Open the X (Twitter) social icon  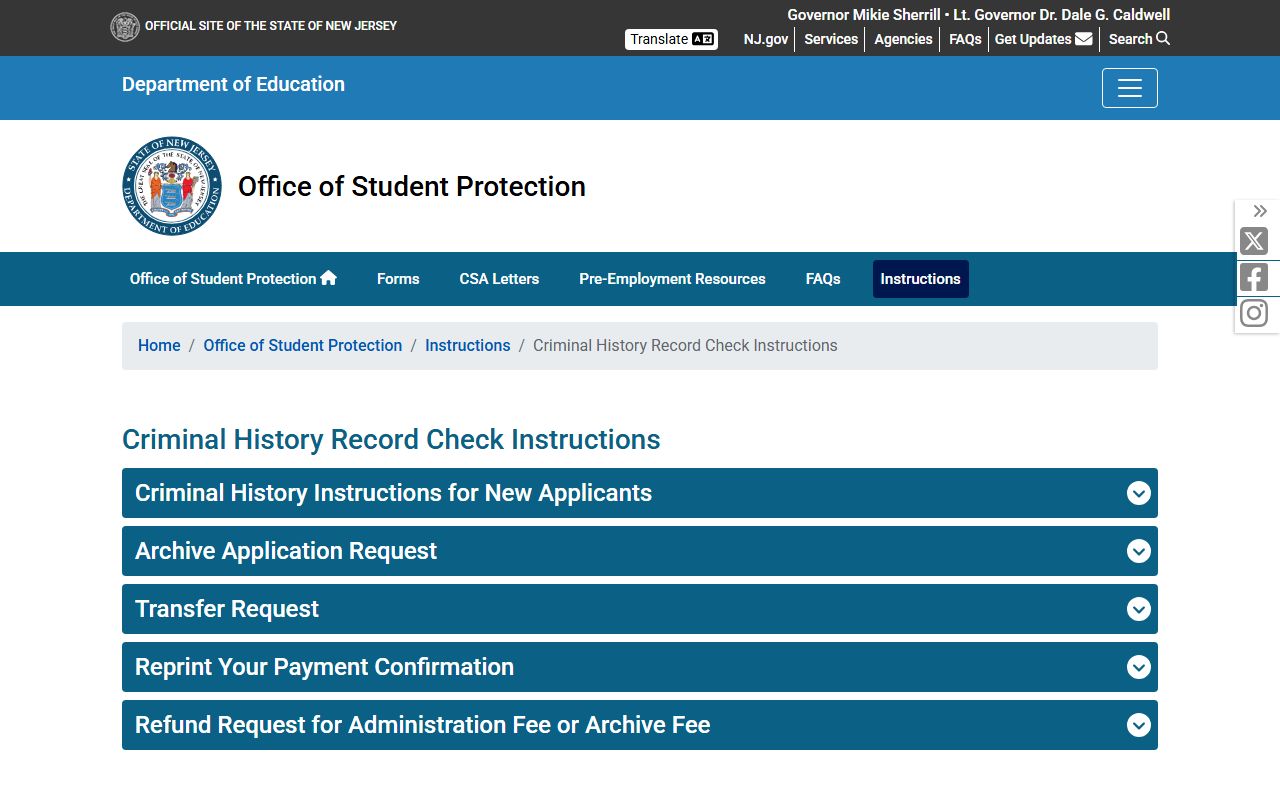click(1254, 241)
